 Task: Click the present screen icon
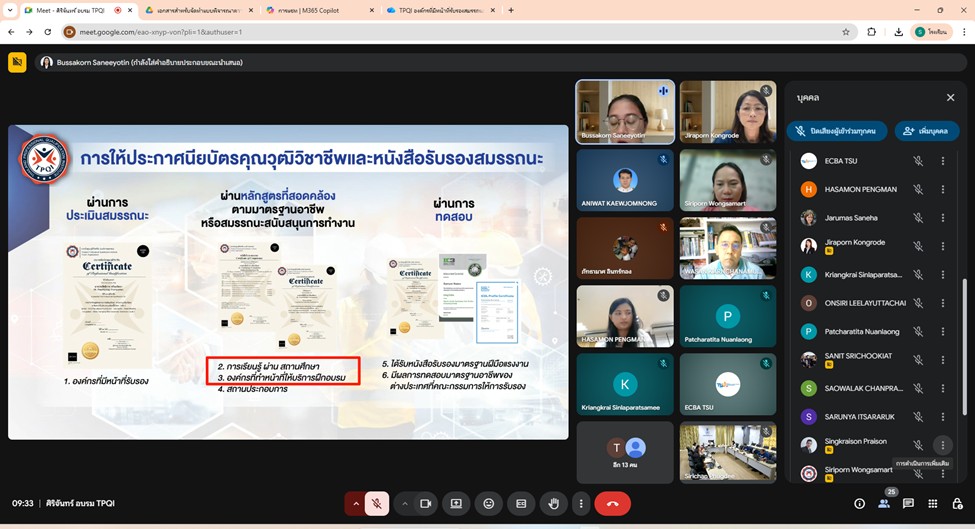[456, 504]
